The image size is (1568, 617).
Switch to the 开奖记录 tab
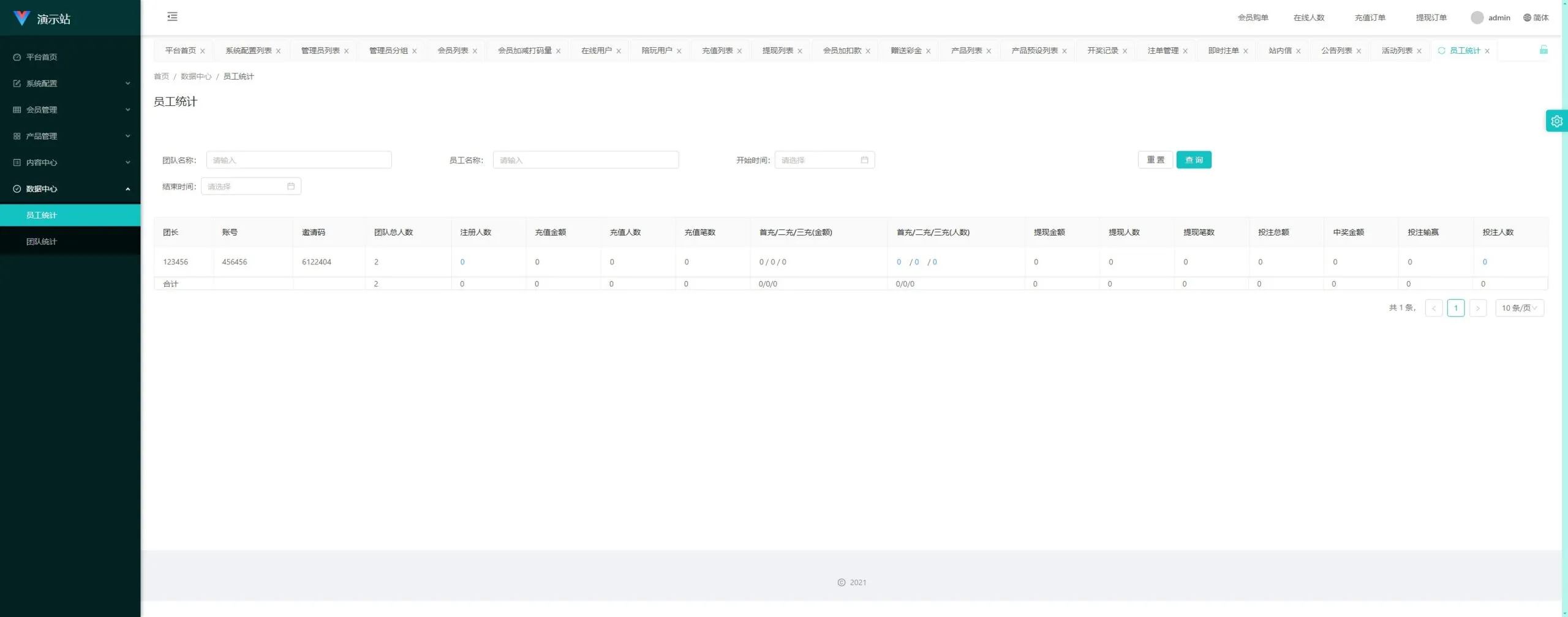[1102, 51]
